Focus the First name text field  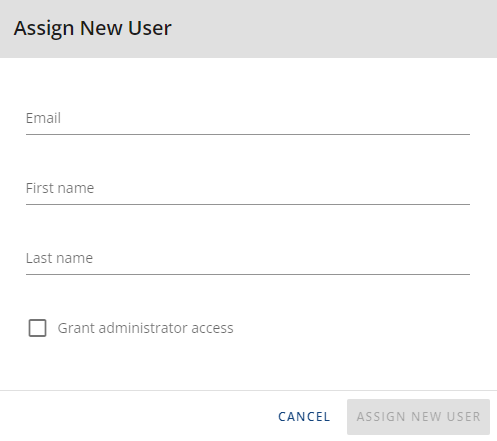tap(248, 188)
